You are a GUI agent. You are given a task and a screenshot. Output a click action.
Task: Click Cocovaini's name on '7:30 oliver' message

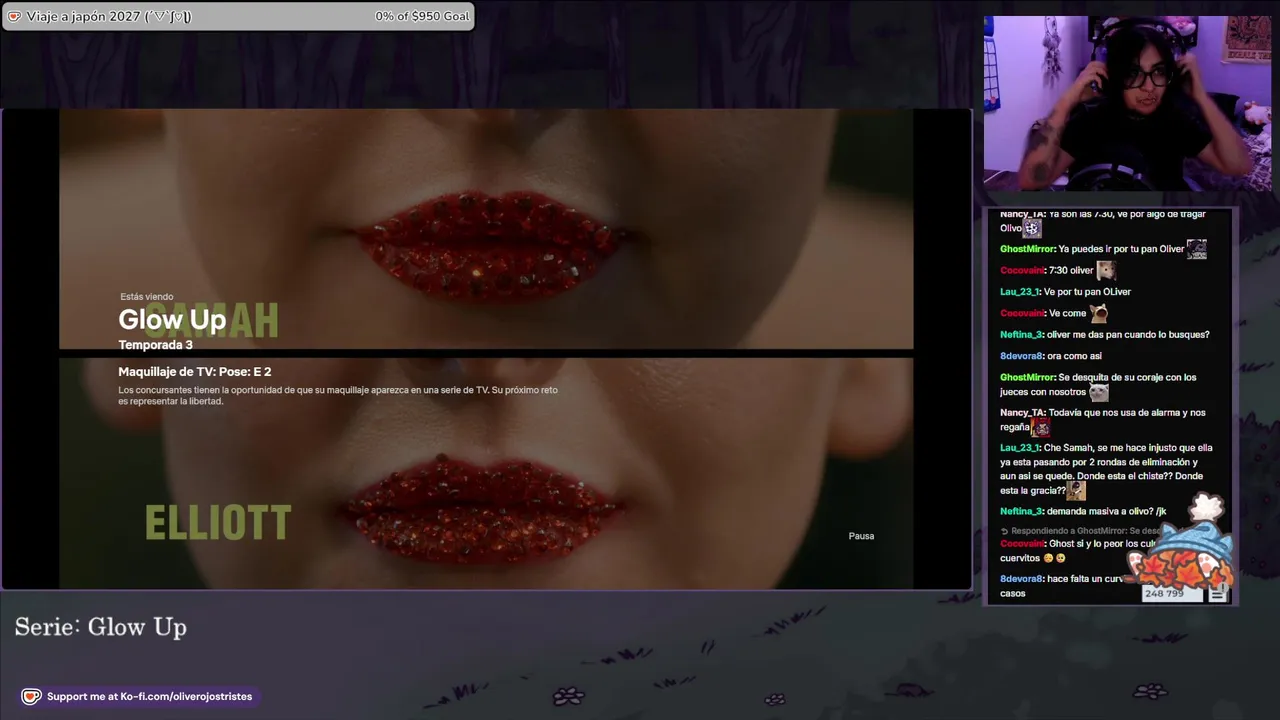(x=1022, y=270)
